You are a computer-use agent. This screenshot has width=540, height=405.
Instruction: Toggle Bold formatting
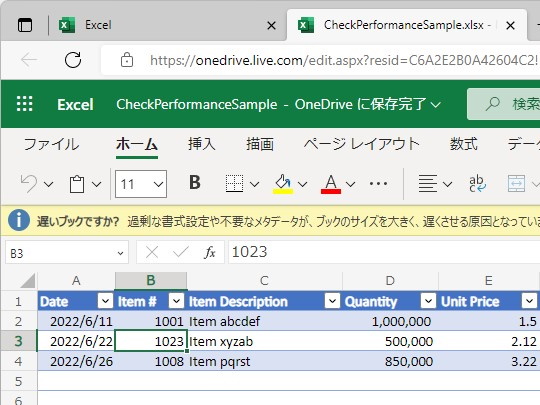pyautogui.click(x=195, y=183)
